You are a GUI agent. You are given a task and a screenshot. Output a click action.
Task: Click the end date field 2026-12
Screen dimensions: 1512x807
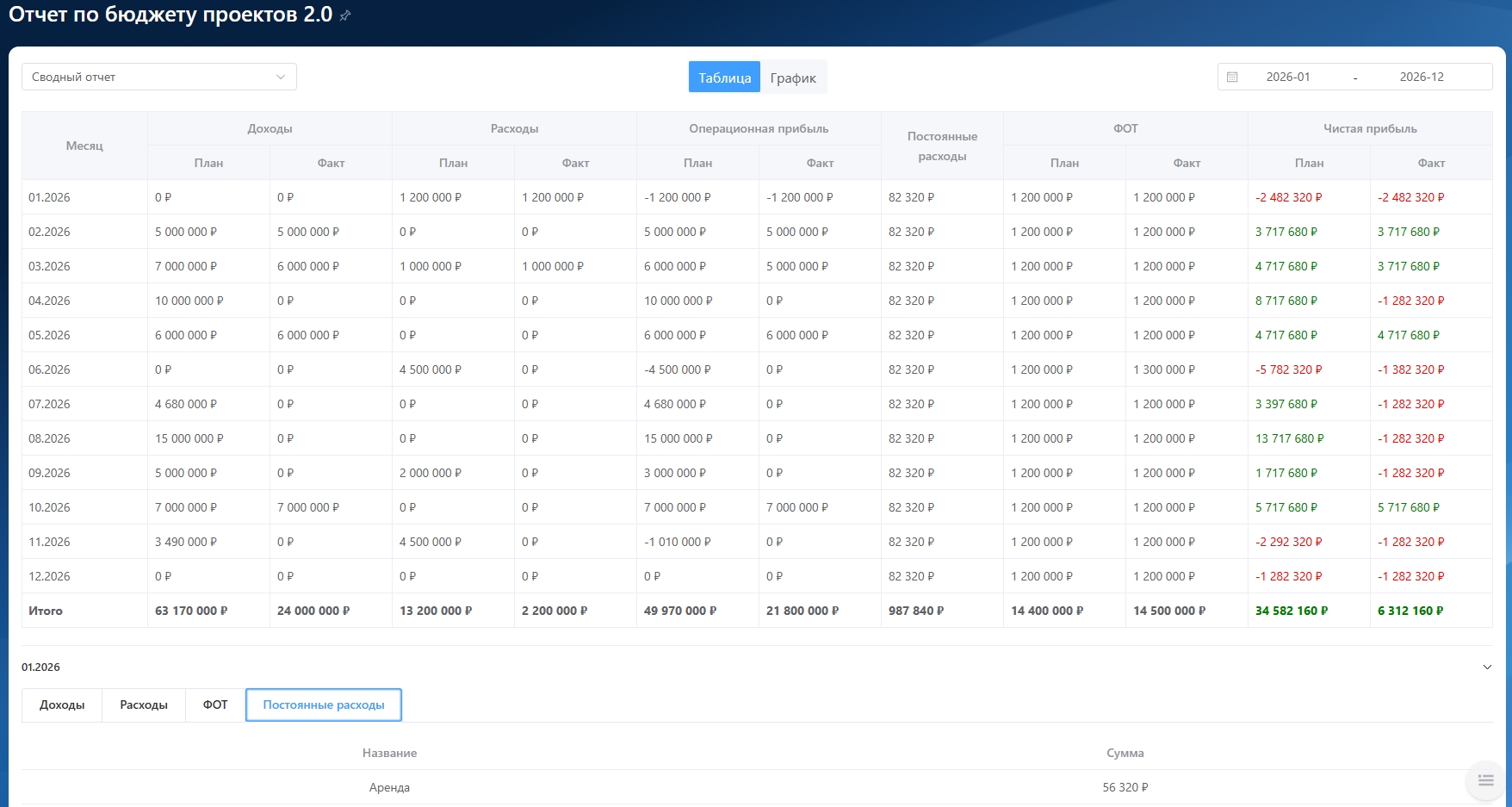pos(1422,77)
